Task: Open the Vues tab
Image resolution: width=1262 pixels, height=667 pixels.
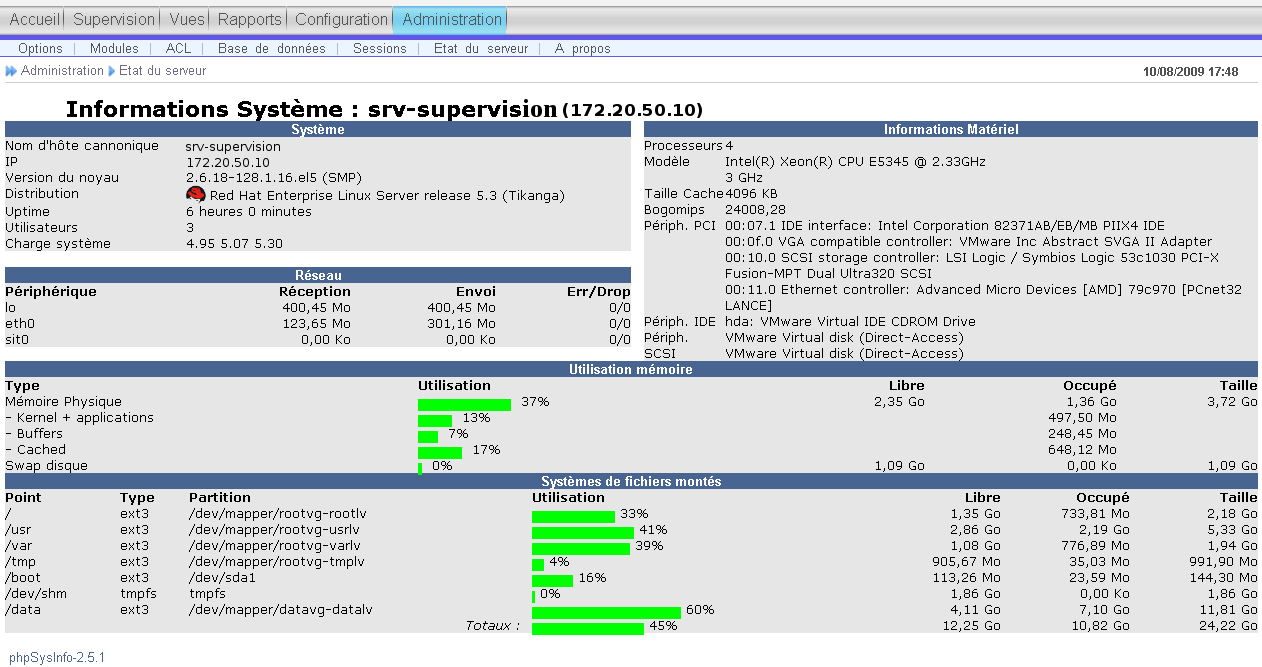Action: [187, 19]
